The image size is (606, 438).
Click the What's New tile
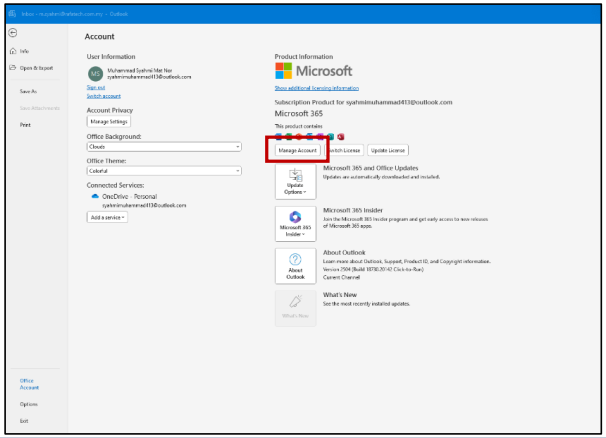(296, 308)
